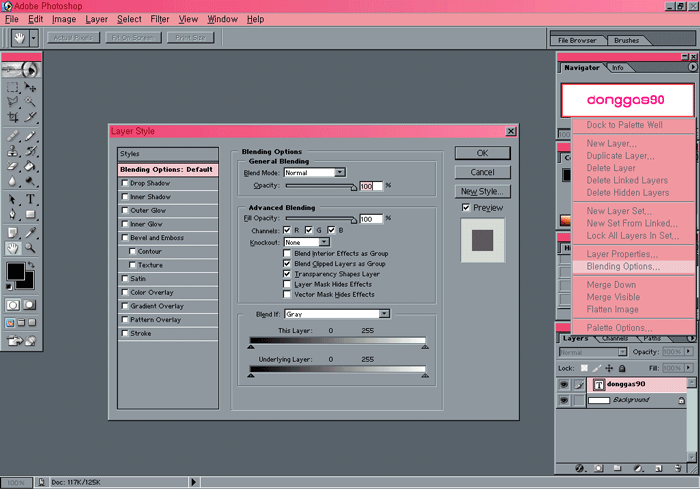Select the Type tool
700x489 pixels.
point(30,199)
